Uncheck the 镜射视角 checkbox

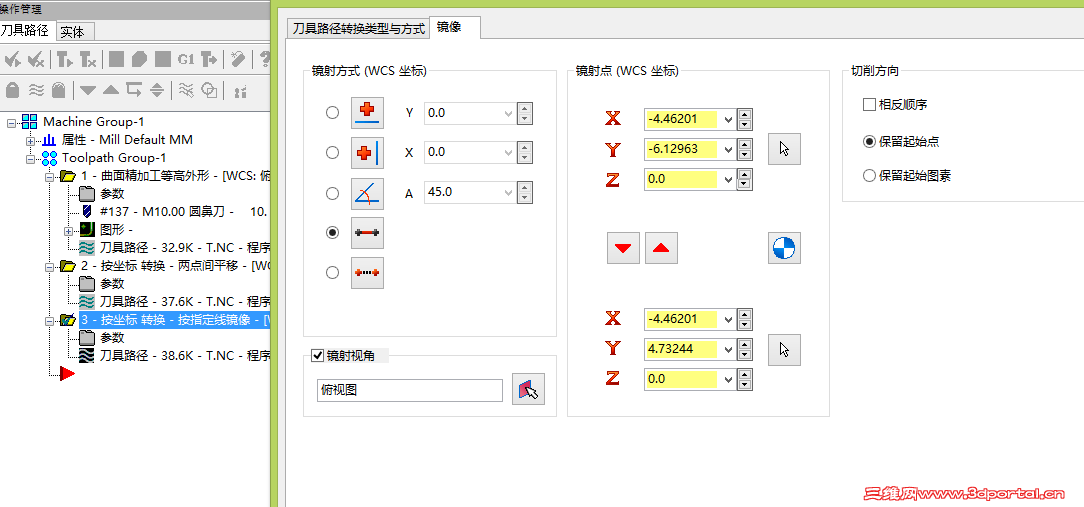pyautogui.click(x=318, y=355)
